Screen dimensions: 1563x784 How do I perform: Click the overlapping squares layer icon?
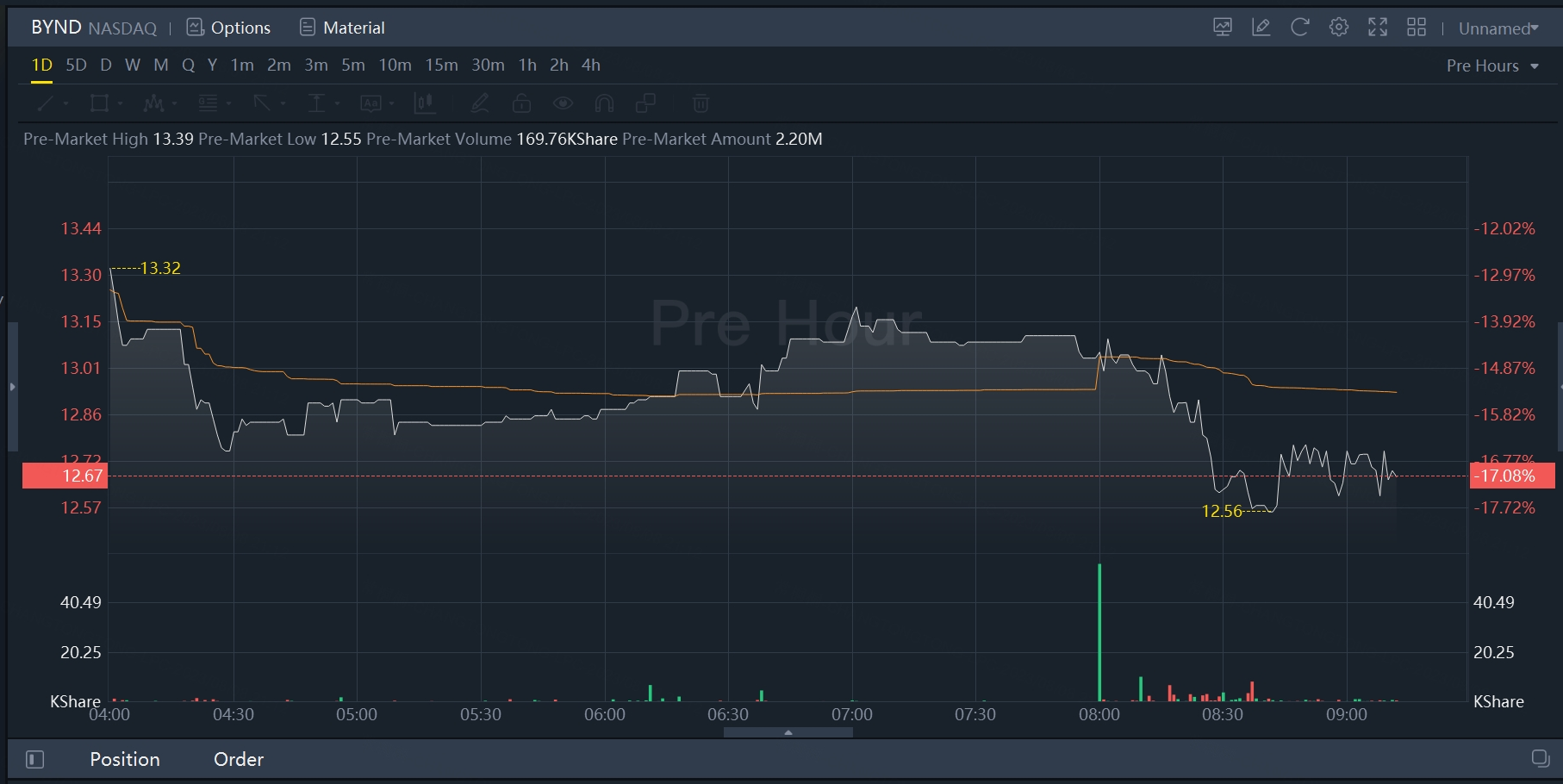point(645,103)
